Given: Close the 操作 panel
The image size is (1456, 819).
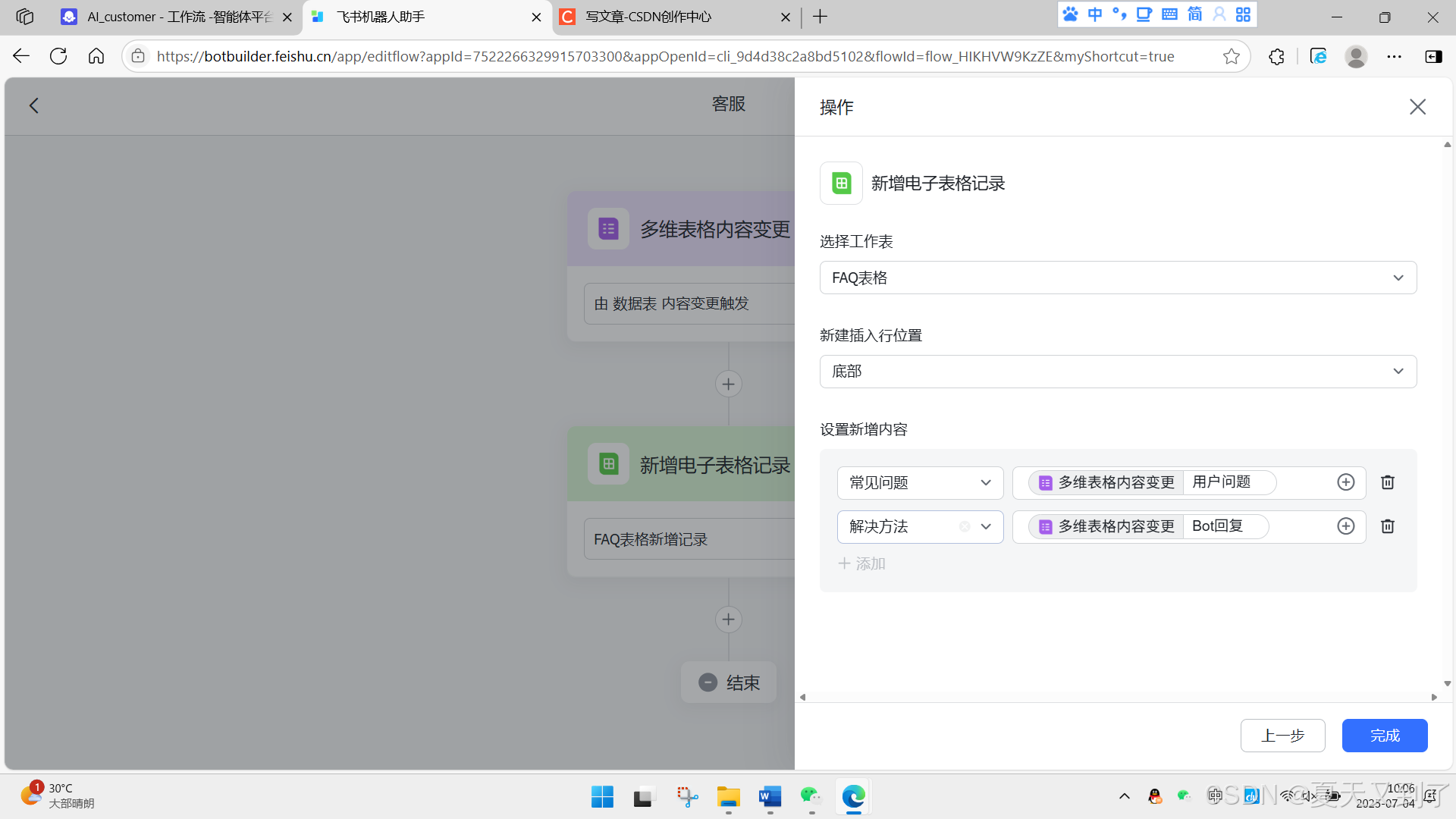Looking at the screenshot, I should tap(1417, 107).
